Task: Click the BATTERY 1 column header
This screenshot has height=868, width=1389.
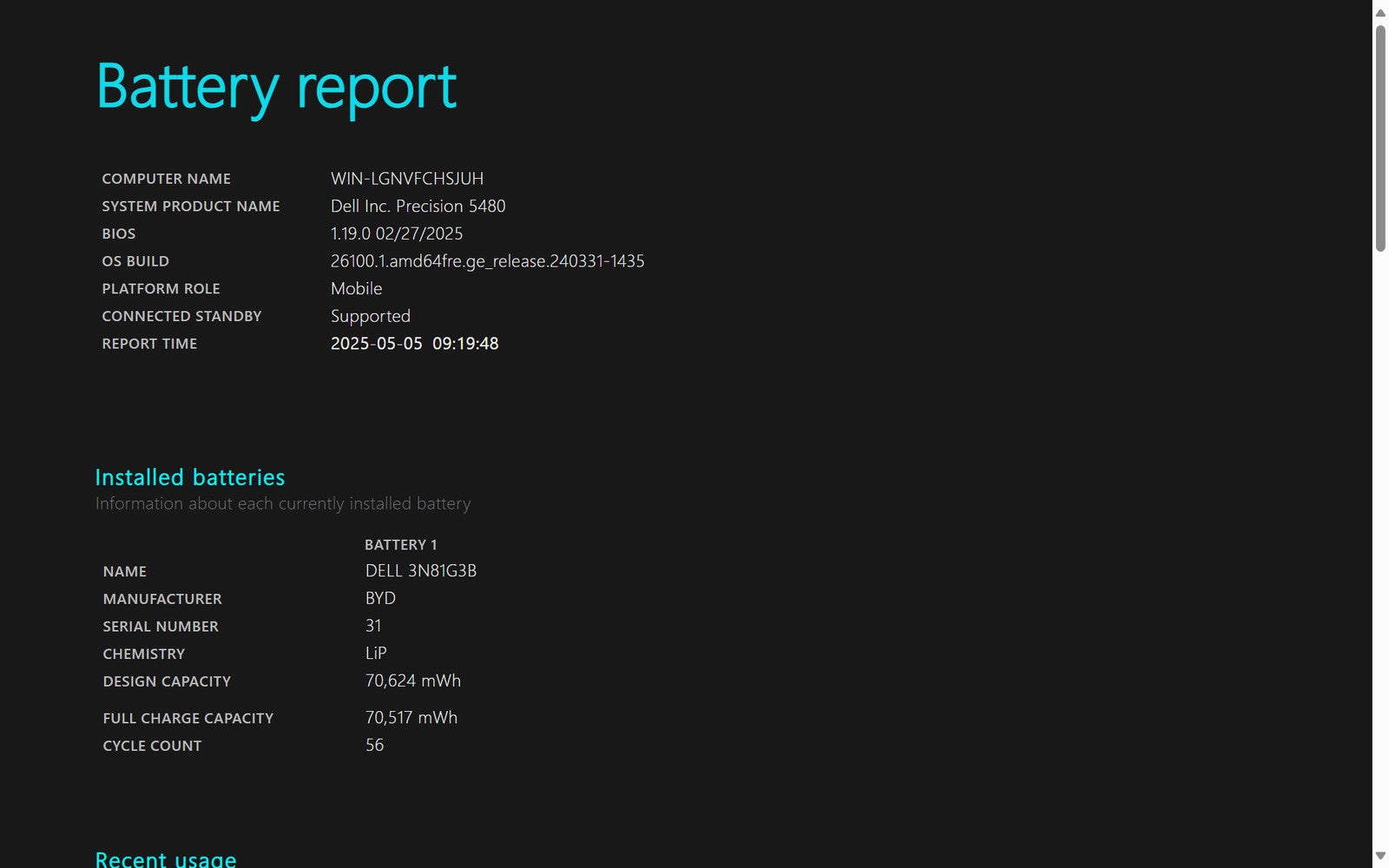Action: click(x=401, y=545)
